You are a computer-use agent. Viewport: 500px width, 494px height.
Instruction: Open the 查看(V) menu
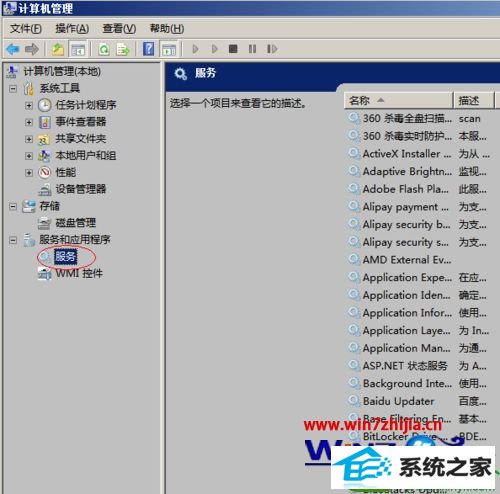point(119,29)
